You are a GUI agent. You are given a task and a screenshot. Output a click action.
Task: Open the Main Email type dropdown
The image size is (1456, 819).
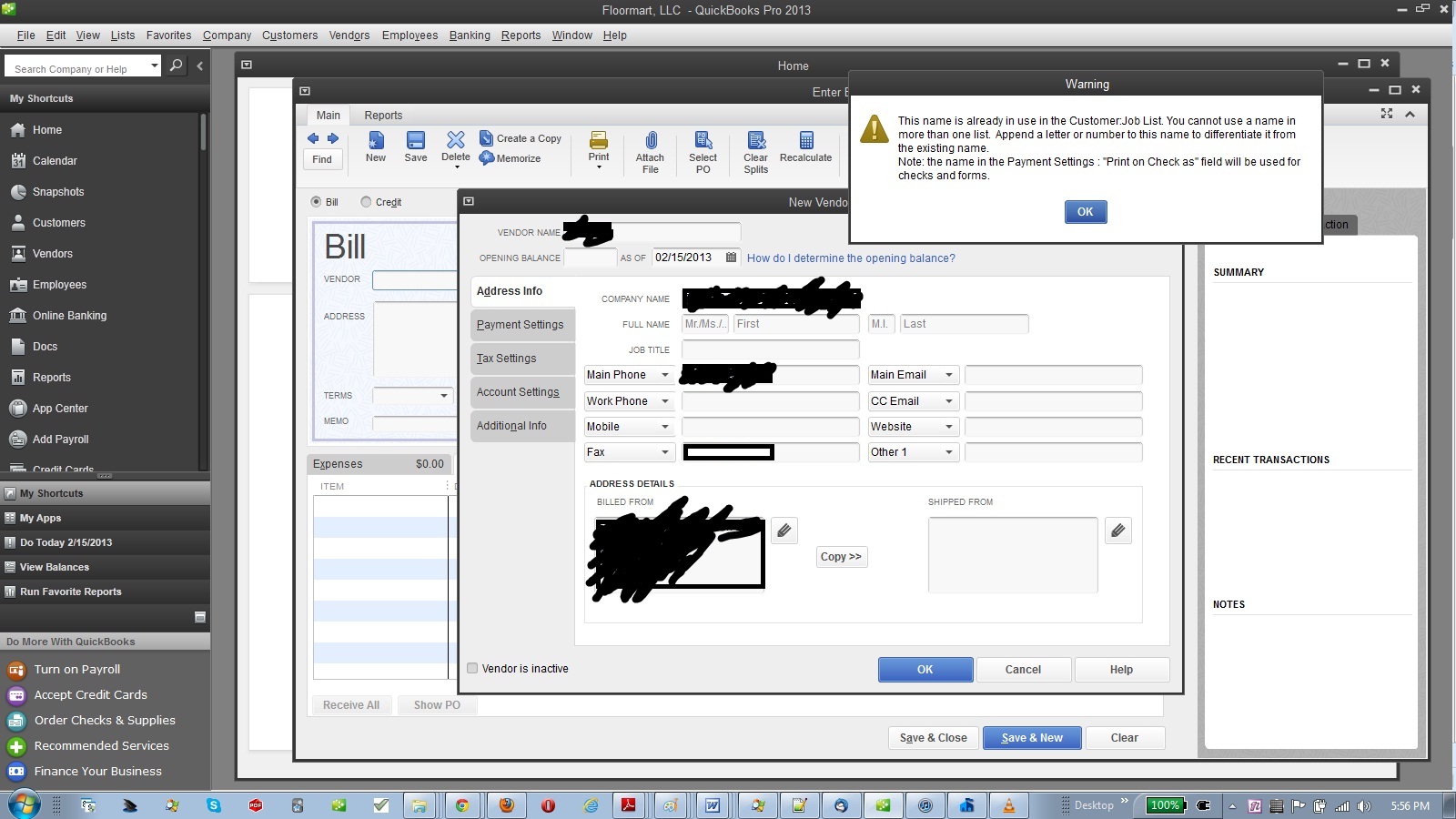click(949, 375)
